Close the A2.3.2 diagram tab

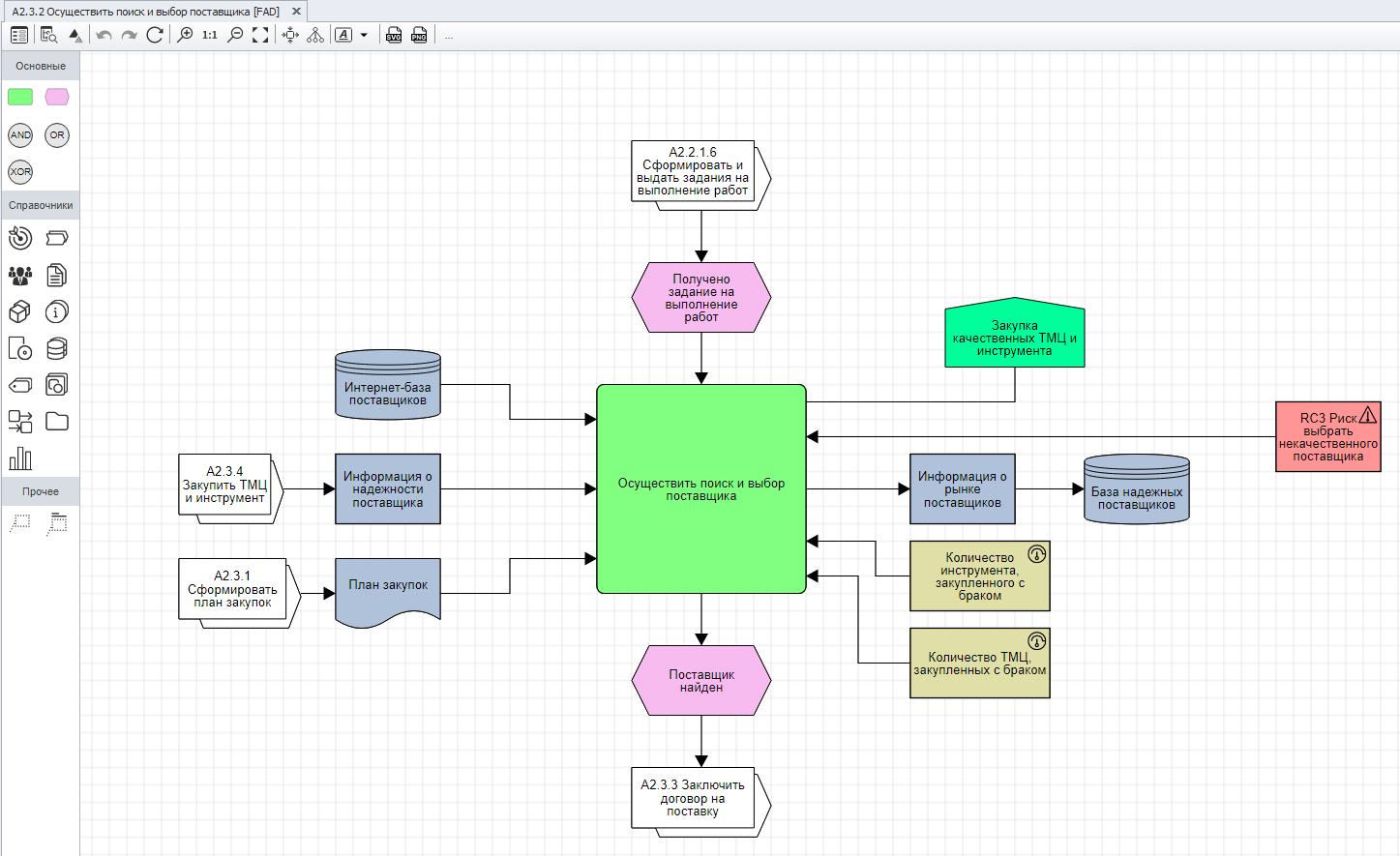(x=296, y=12)
